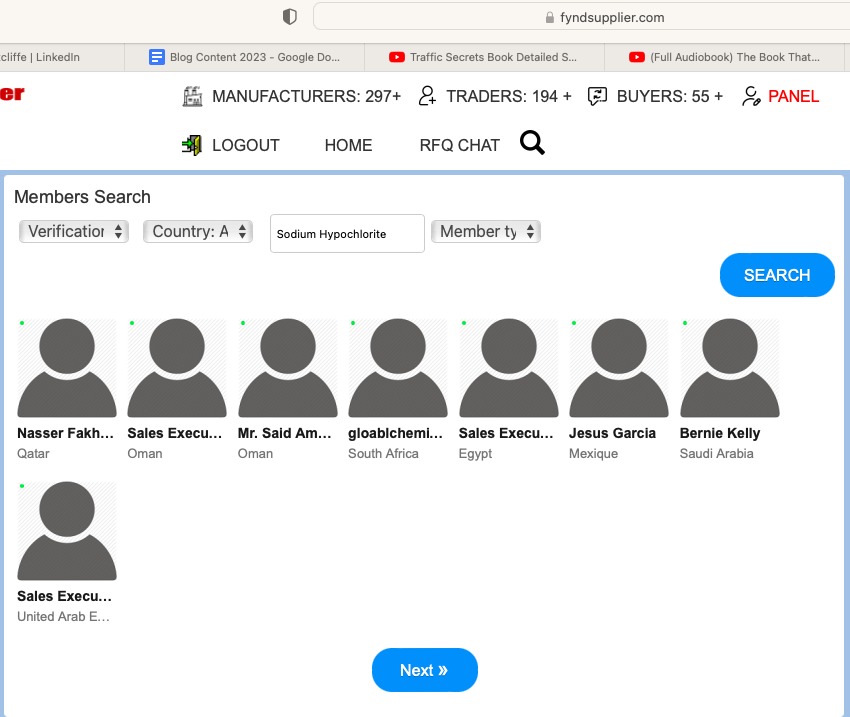Image resolution: width=850 pixels, height=717 pixels.
Task: Click Nasser Fakh... member name
Action: (66, 434)
